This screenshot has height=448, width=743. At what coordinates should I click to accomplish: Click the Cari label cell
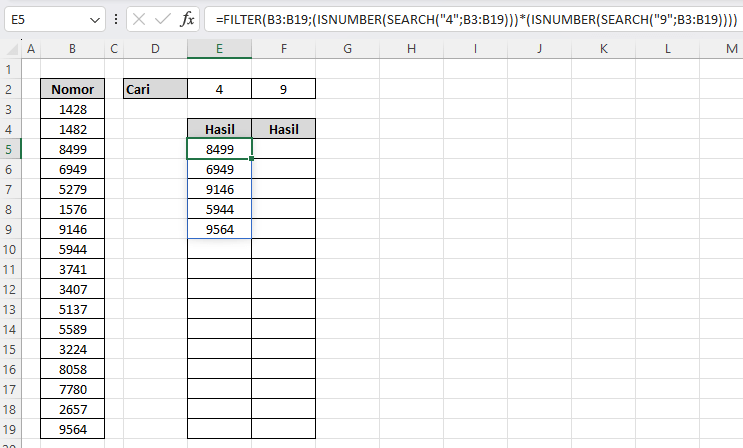click(155, 90)
